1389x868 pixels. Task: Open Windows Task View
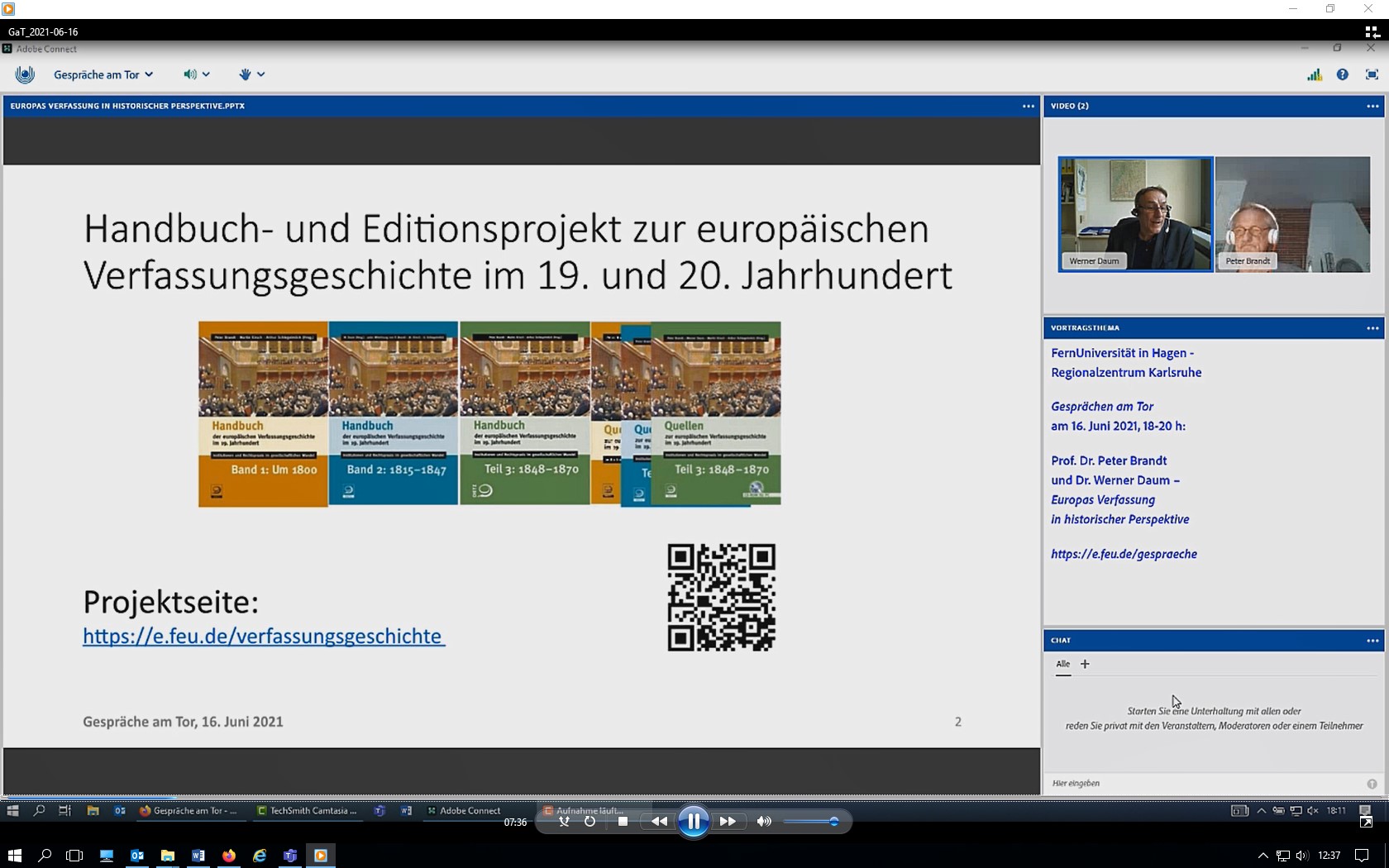click(74, 856)
